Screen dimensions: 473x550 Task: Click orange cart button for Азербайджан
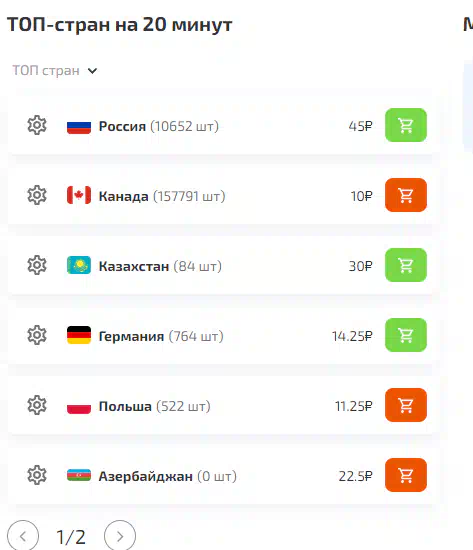click(406, 475)
